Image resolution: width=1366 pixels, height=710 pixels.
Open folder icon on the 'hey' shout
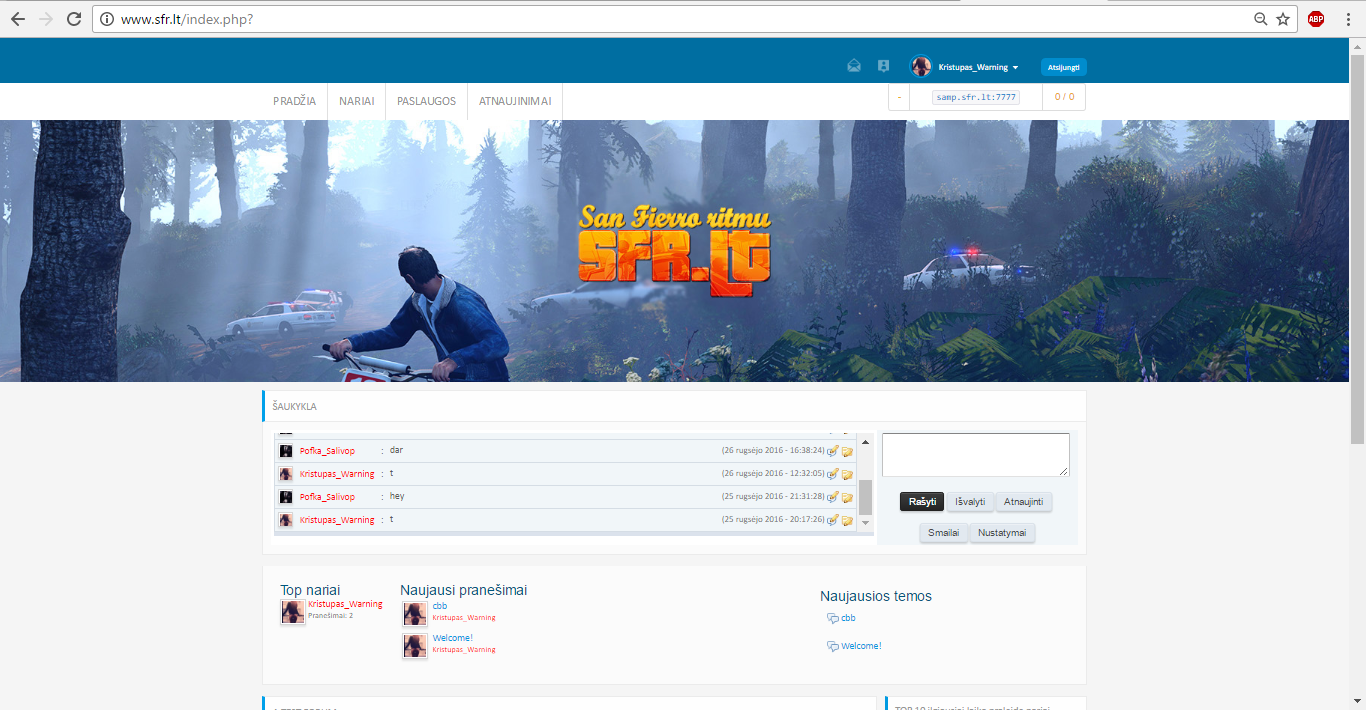click(847, 497)
